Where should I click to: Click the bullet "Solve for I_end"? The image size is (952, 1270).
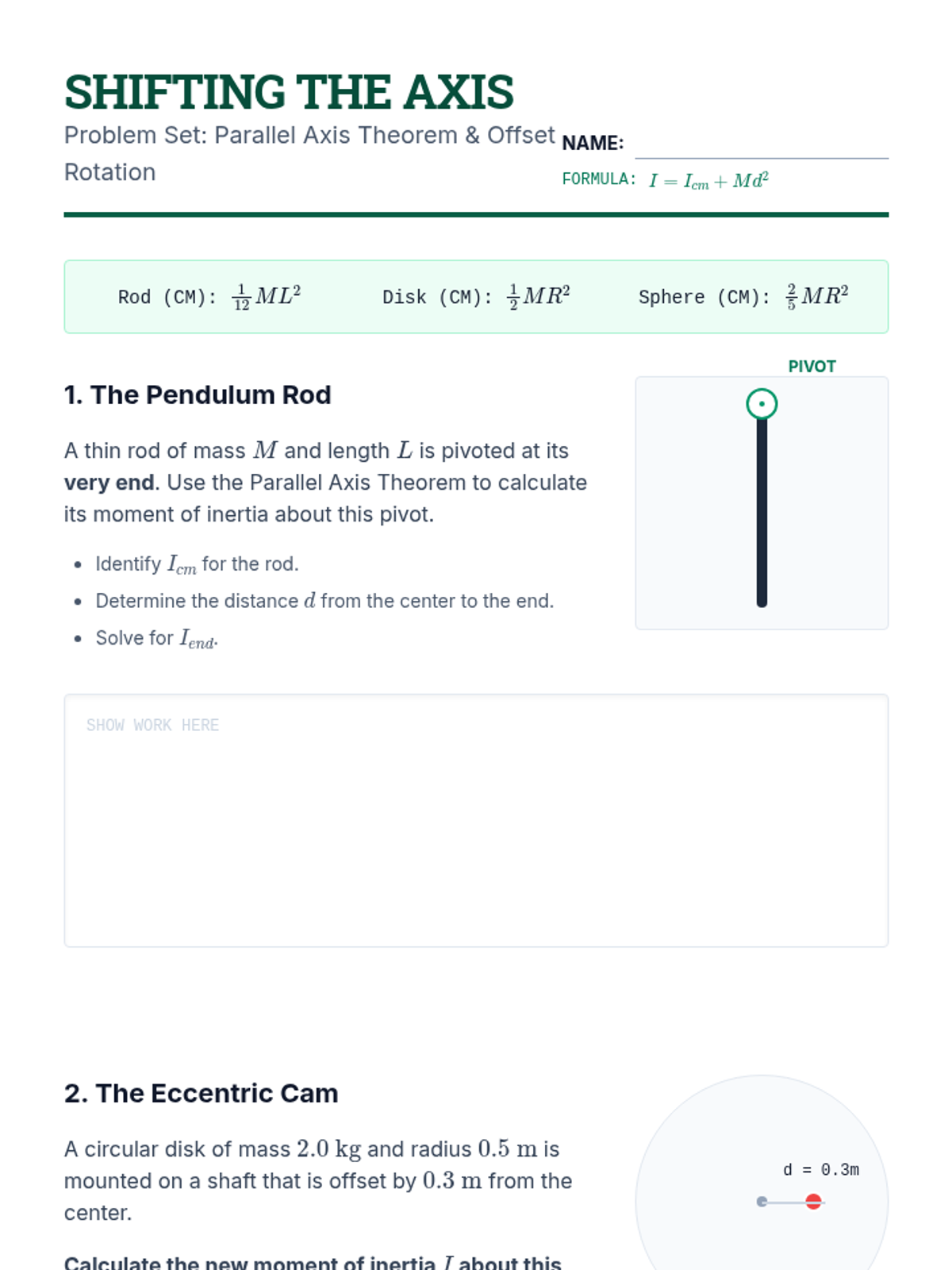(x=156, y=639)
